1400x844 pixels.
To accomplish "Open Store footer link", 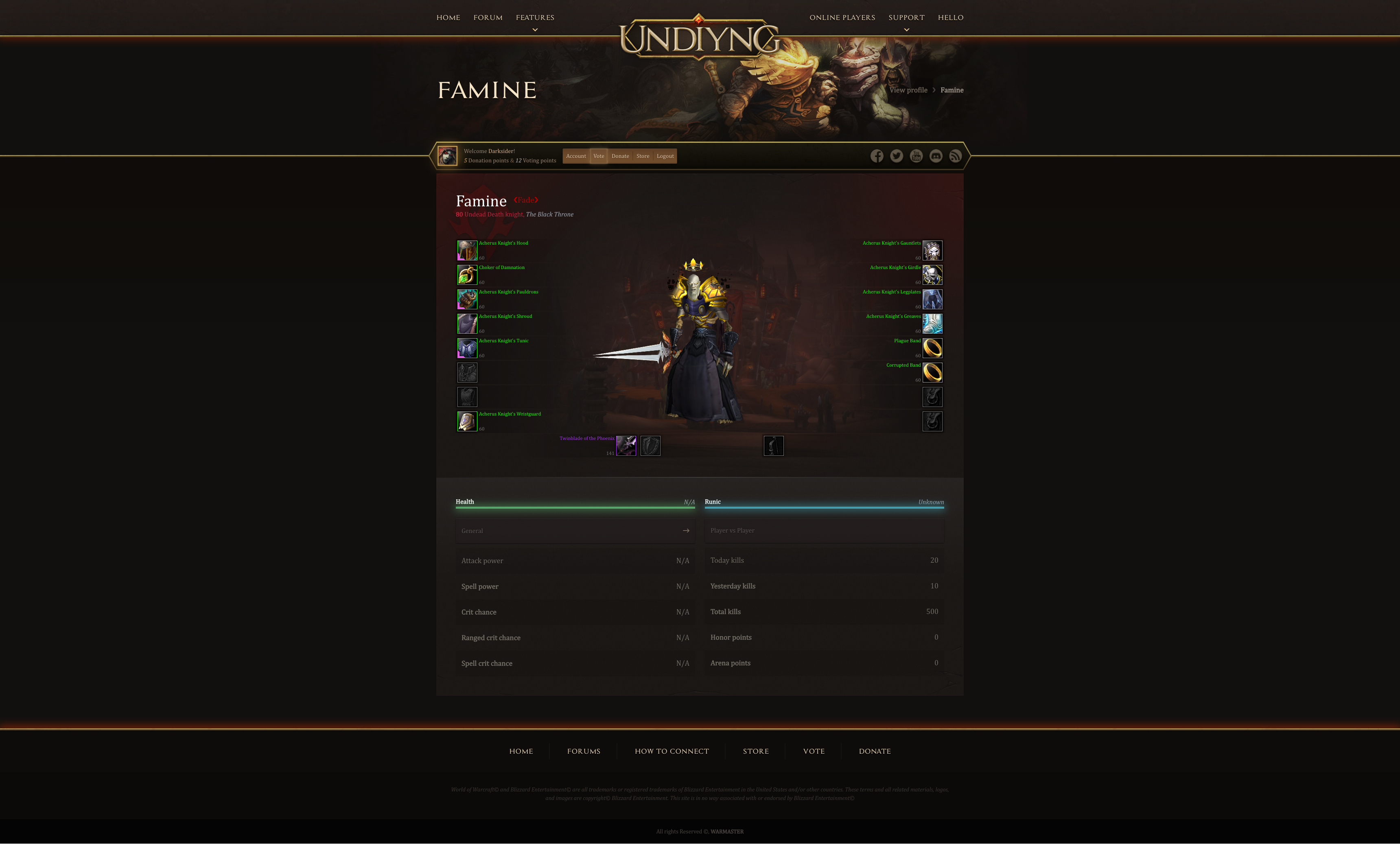I will (x=756, y=751).
